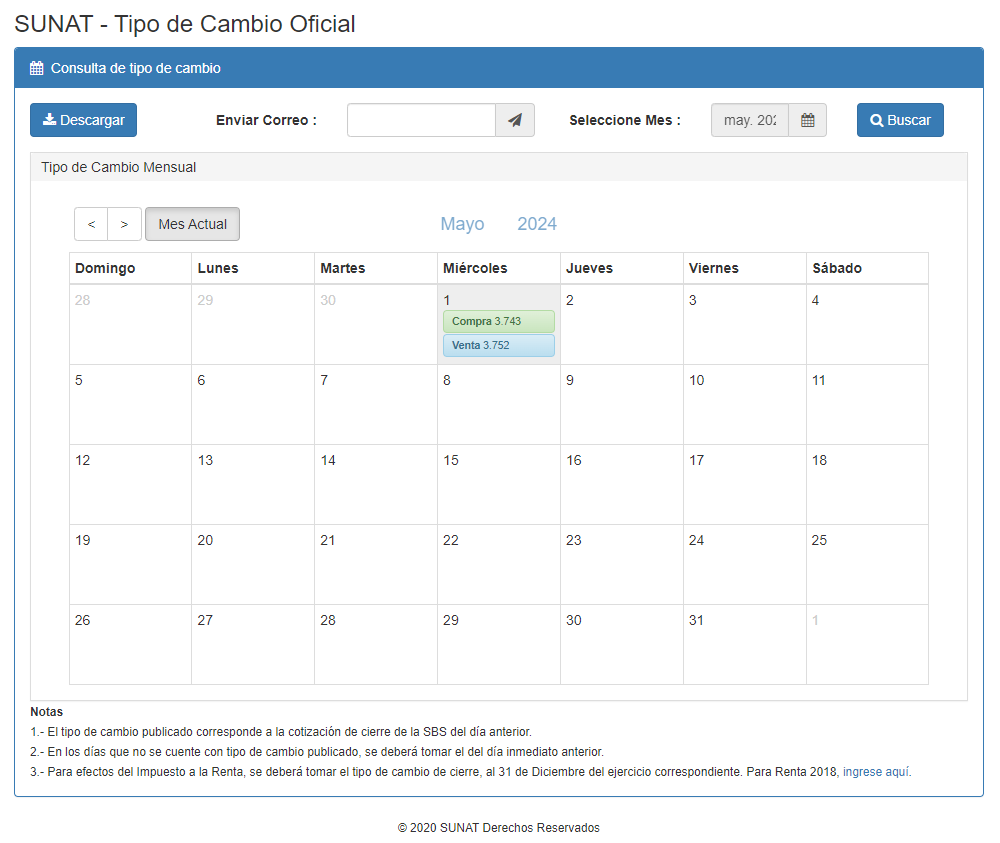Click the Lunes column header
Viewport: 1000px width, 843px height.
(253, 268)
